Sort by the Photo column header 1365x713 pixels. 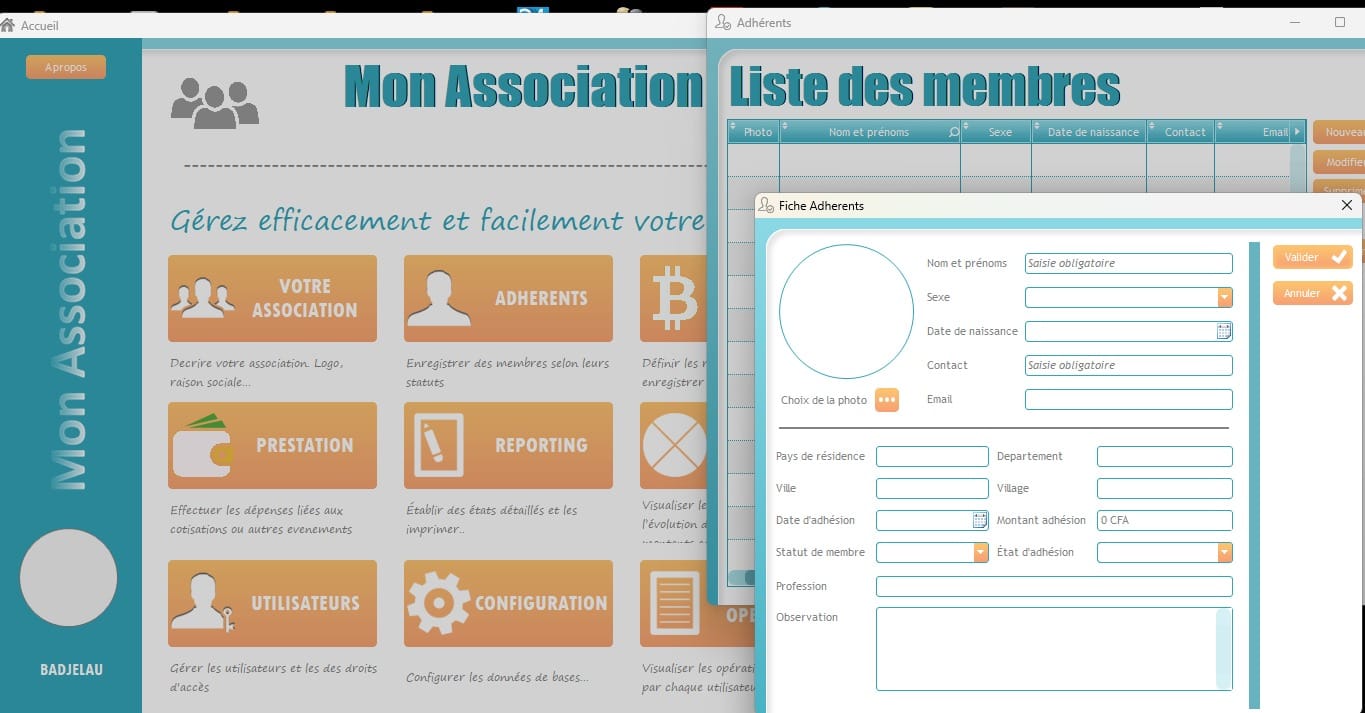[x=754, y=132]
